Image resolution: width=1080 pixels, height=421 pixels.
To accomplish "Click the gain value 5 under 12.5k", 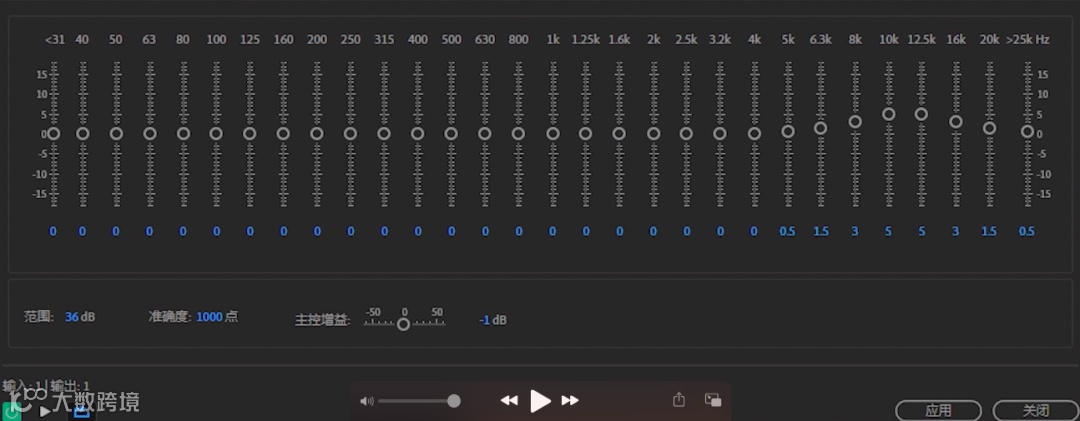I will [x=922, y=232].
